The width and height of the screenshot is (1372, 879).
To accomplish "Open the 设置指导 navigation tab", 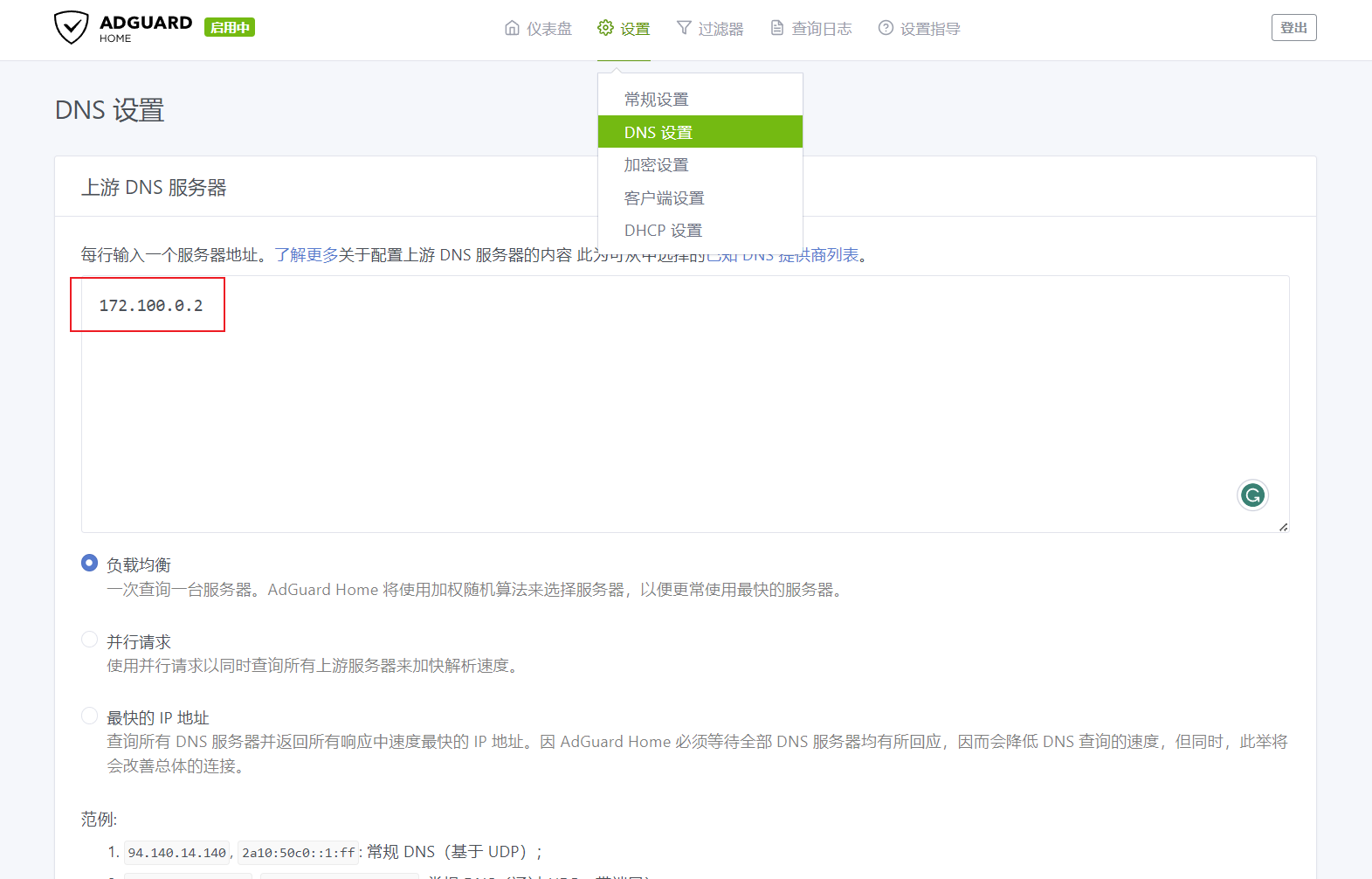I will tap(920, 29).
